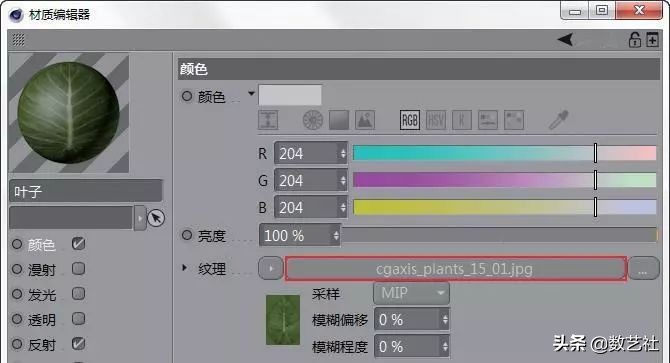Expand the 纹理 disclosure triangle
This screenshot has width=670, height=363.
[184, 268]
